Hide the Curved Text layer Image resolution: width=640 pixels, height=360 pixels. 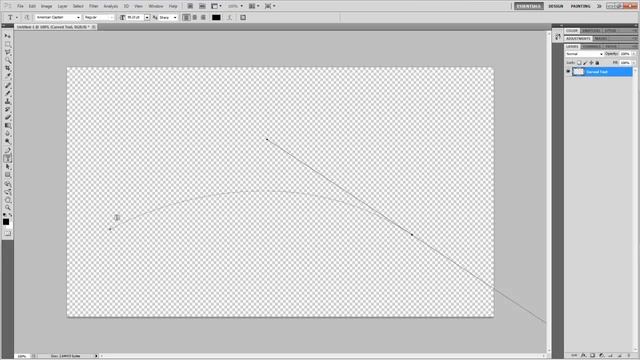click(568, 72)
